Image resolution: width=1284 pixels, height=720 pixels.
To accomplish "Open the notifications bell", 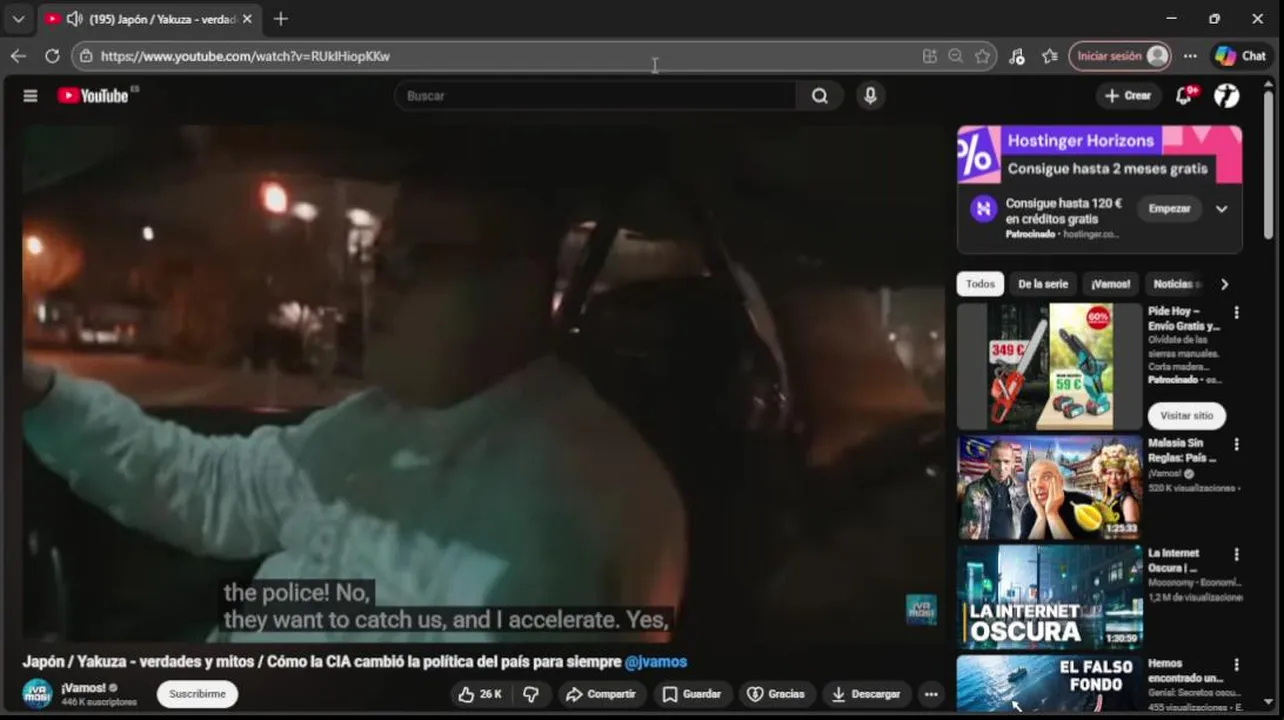I will [x=1185, y=96].
